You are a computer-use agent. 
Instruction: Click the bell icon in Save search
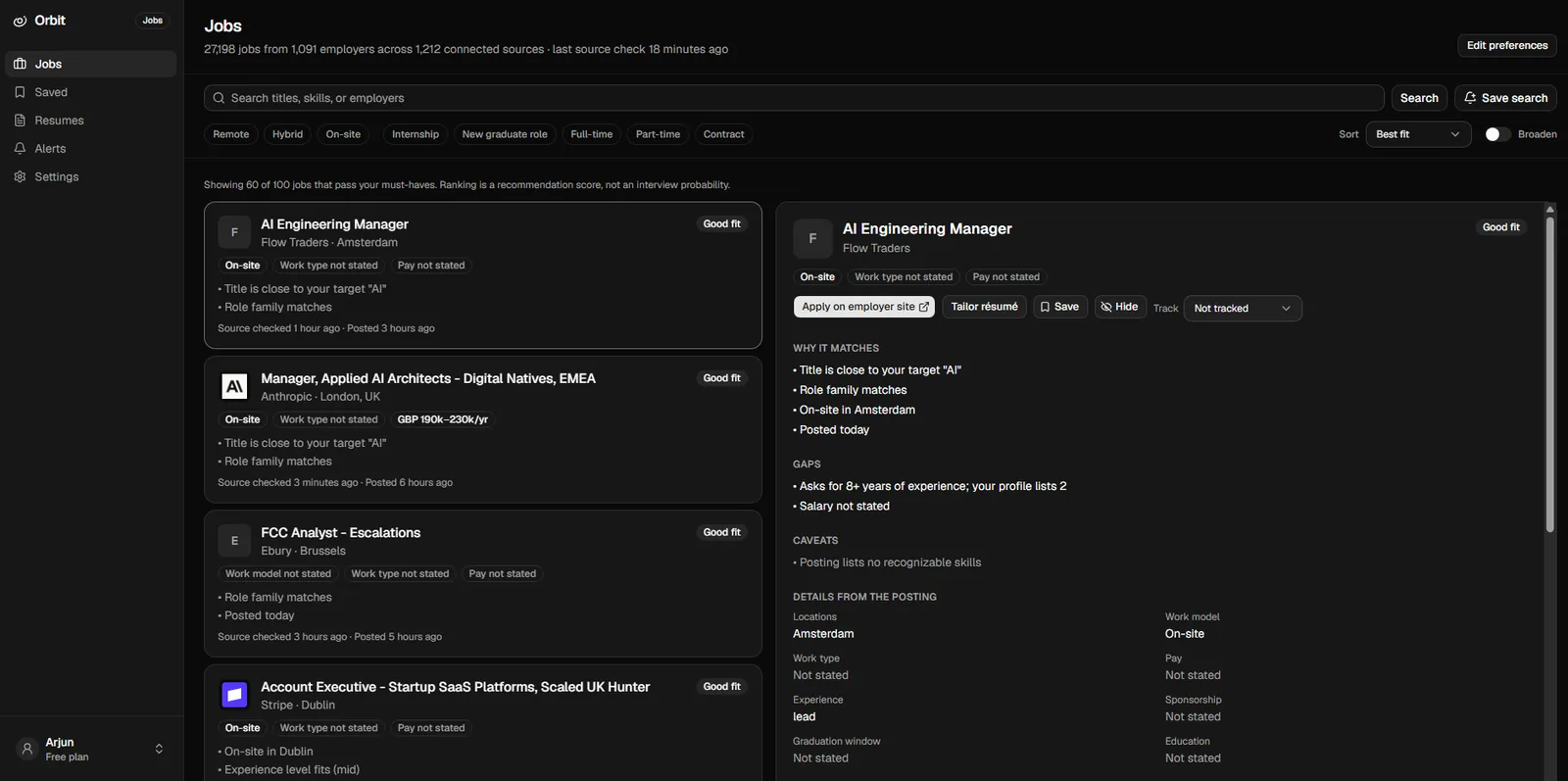(1470, 98)
